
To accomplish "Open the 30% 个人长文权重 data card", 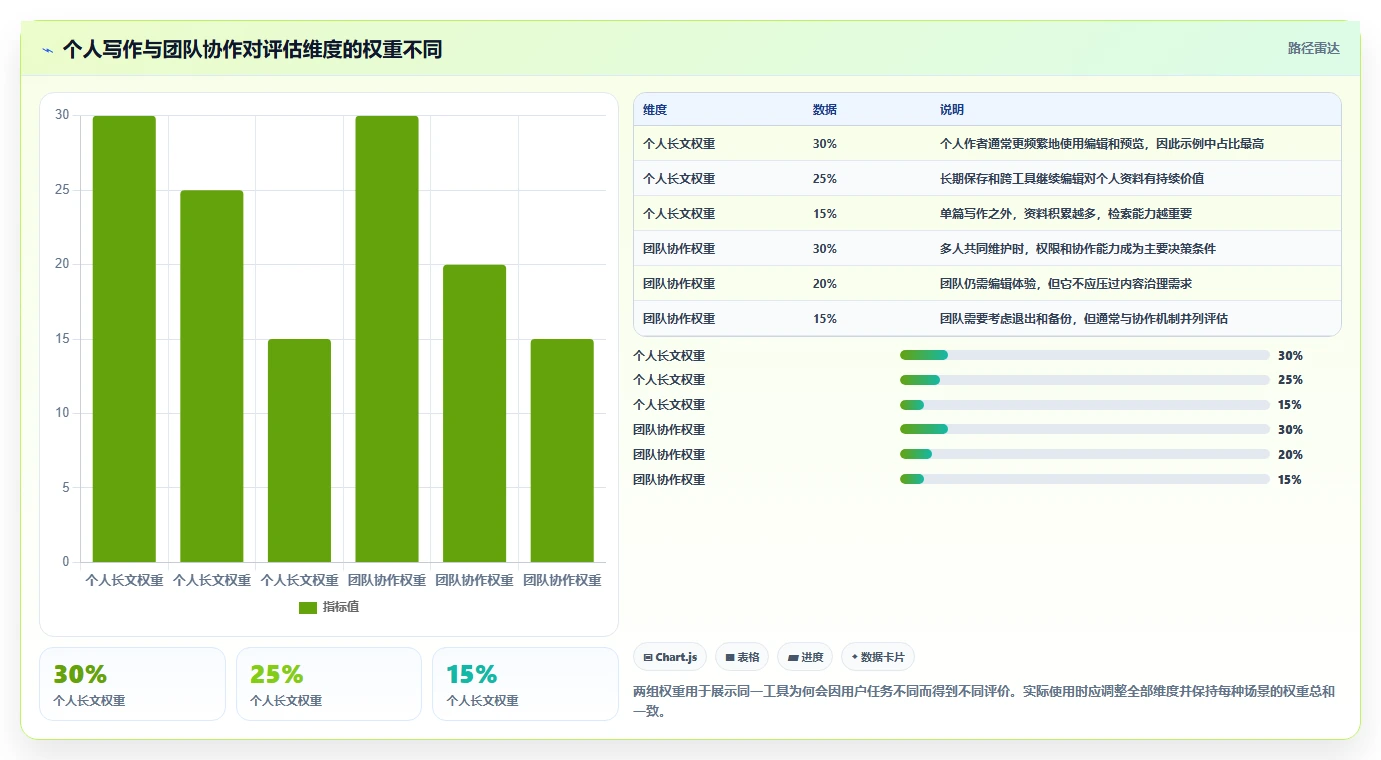I will pyautogui.click(x=132, y=684).
